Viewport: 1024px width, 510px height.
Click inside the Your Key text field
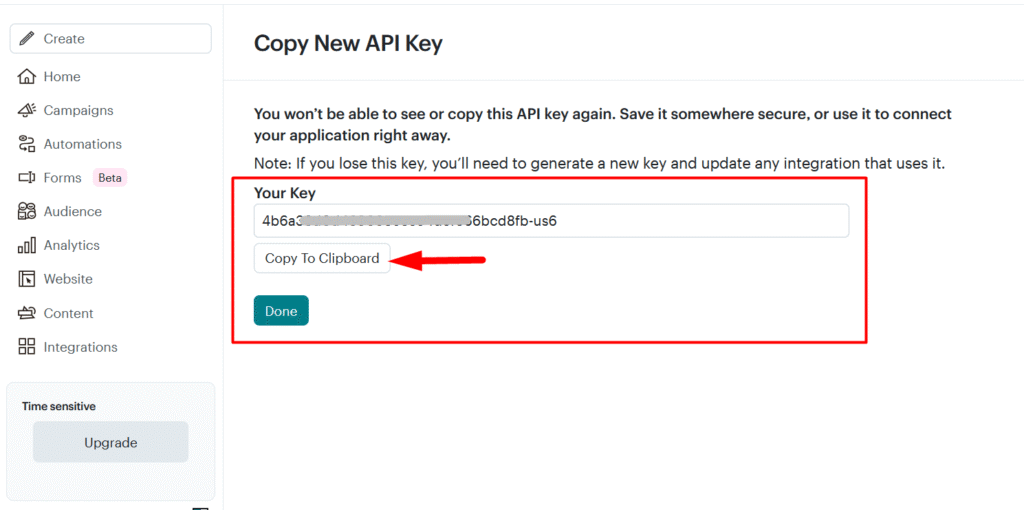(551, 221)
